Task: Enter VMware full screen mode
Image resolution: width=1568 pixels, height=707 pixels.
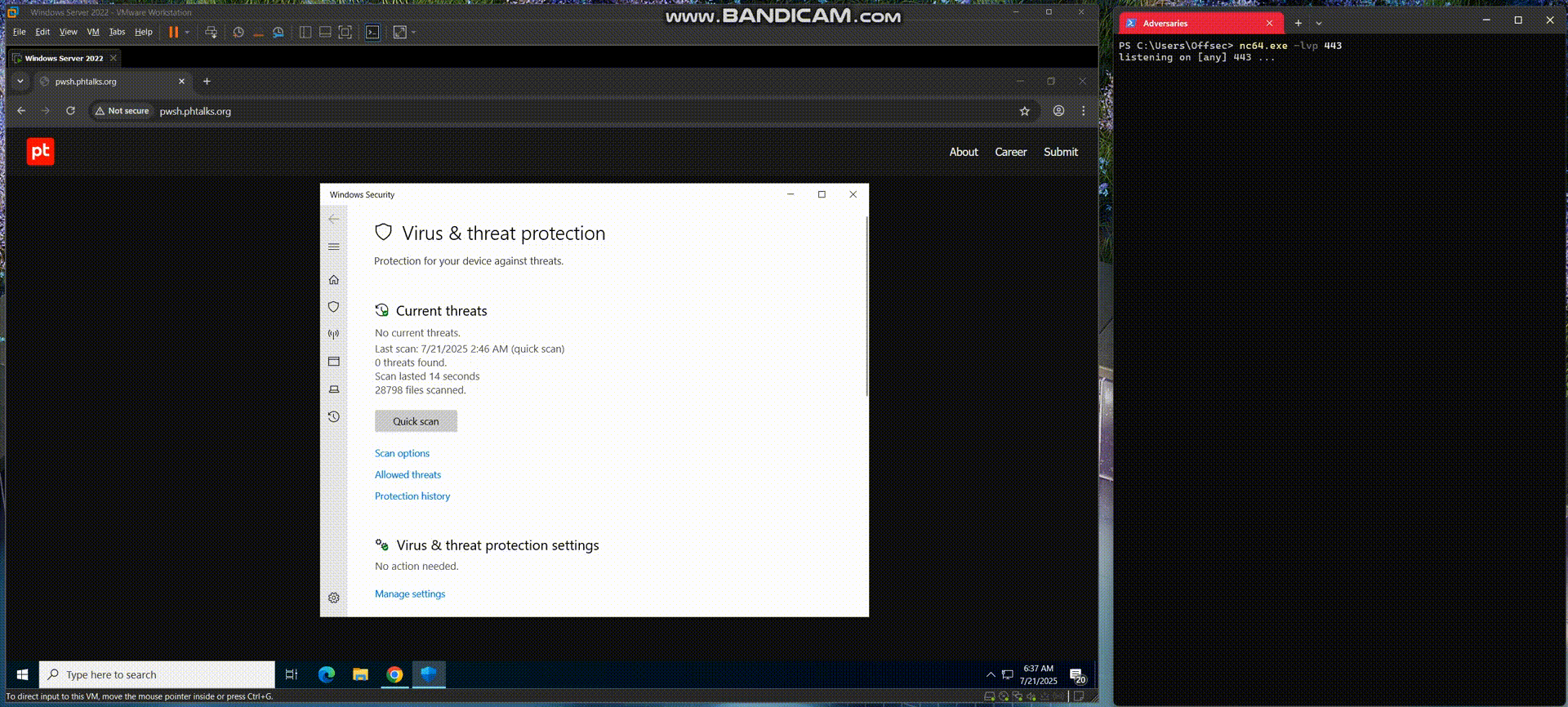Action: point(345,32)
